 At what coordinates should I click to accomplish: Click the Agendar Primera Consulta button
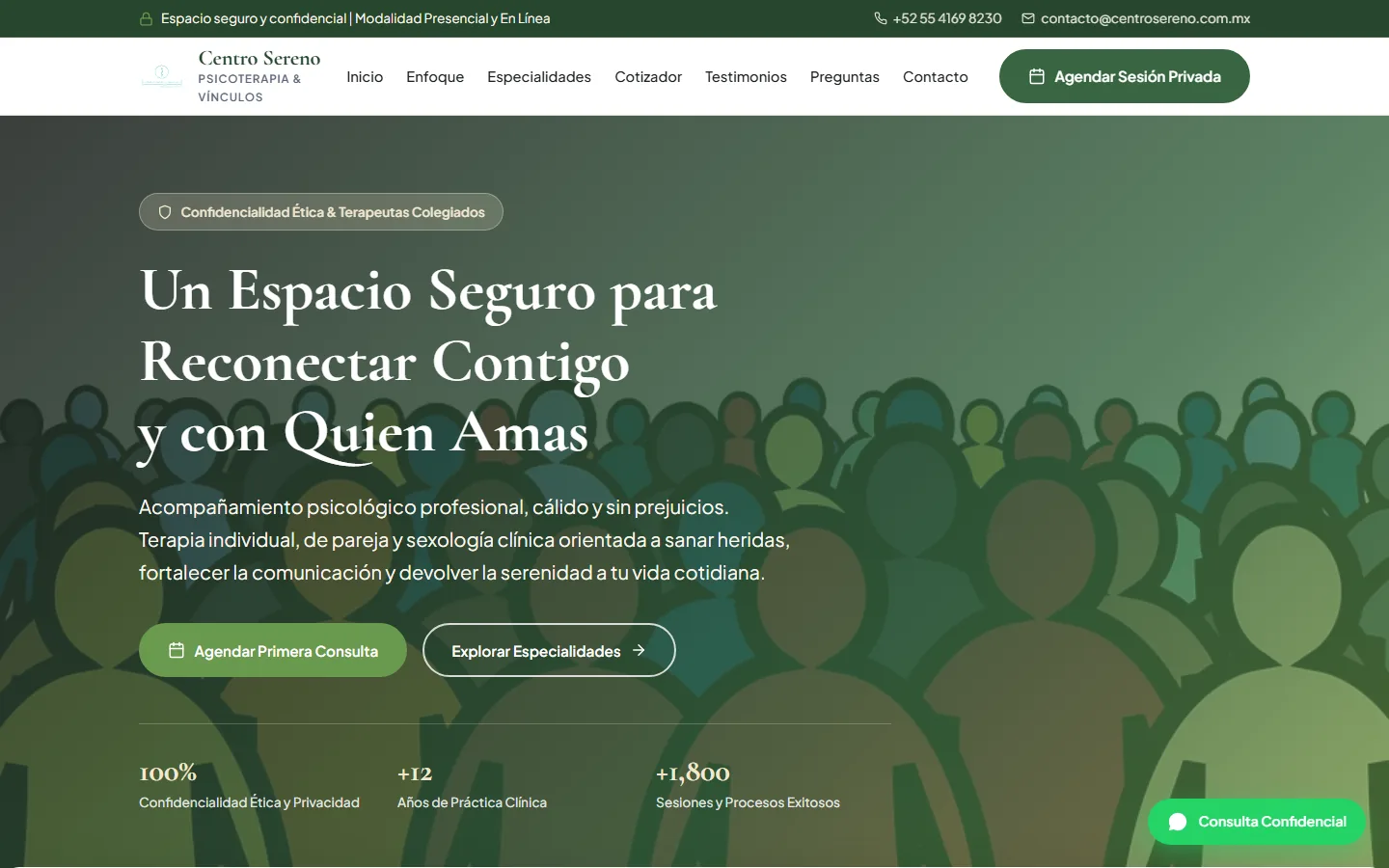(x=273, y=650)
